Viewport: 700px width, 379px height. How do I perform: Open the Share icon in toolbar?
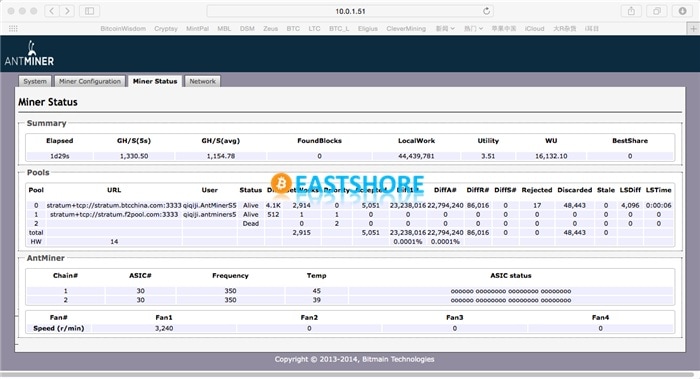(x=631, y=11)
